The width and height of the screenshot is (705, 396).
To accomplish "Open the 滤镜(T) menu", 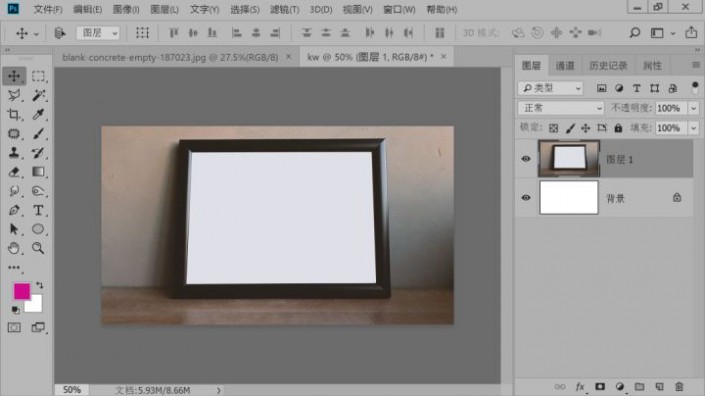I will (284, 9).
